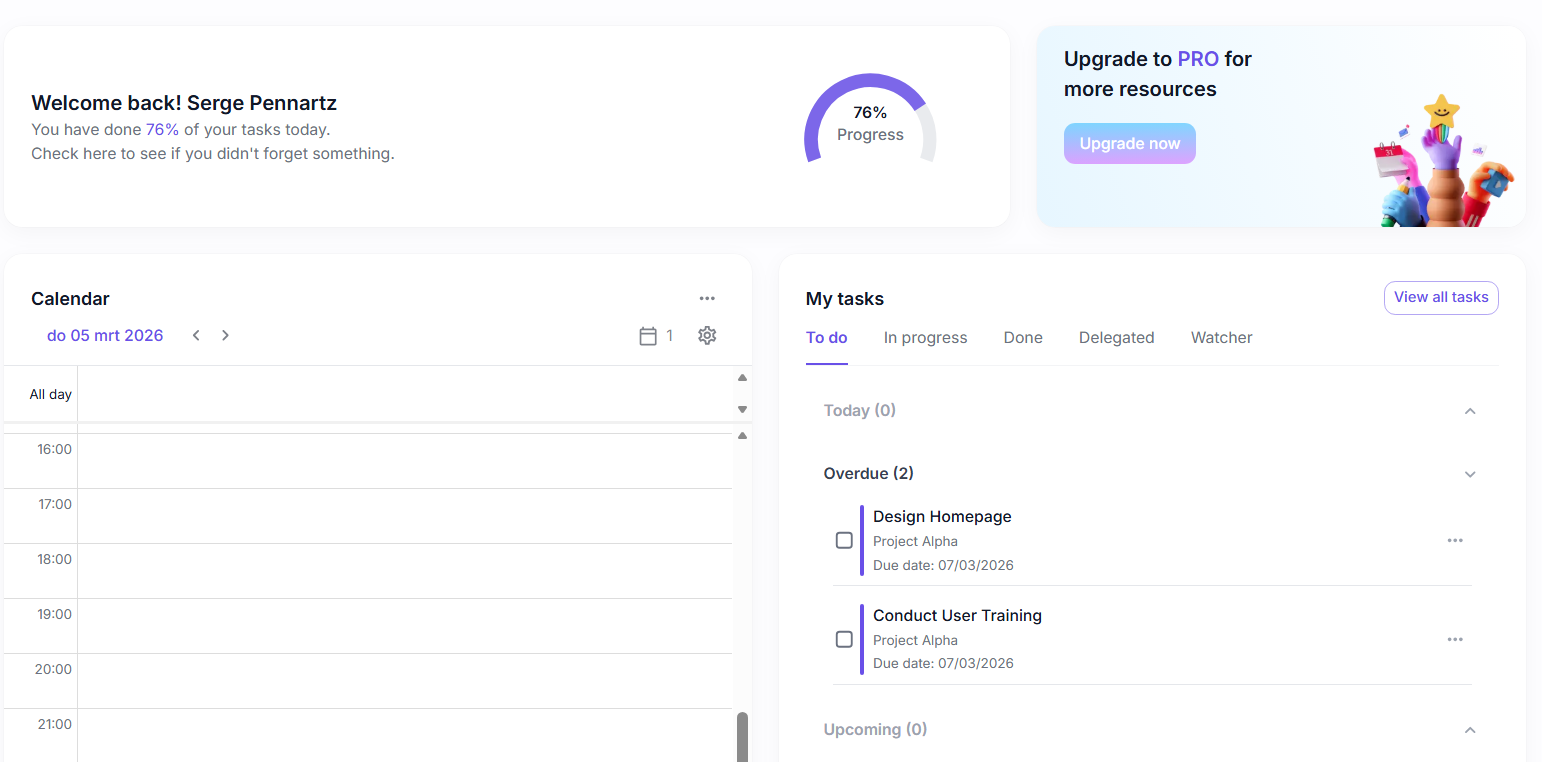Image resolution: width=1542 pixels, height=762 pixels.
Task: Open the Conduct User Training task title
Action: 957,615
